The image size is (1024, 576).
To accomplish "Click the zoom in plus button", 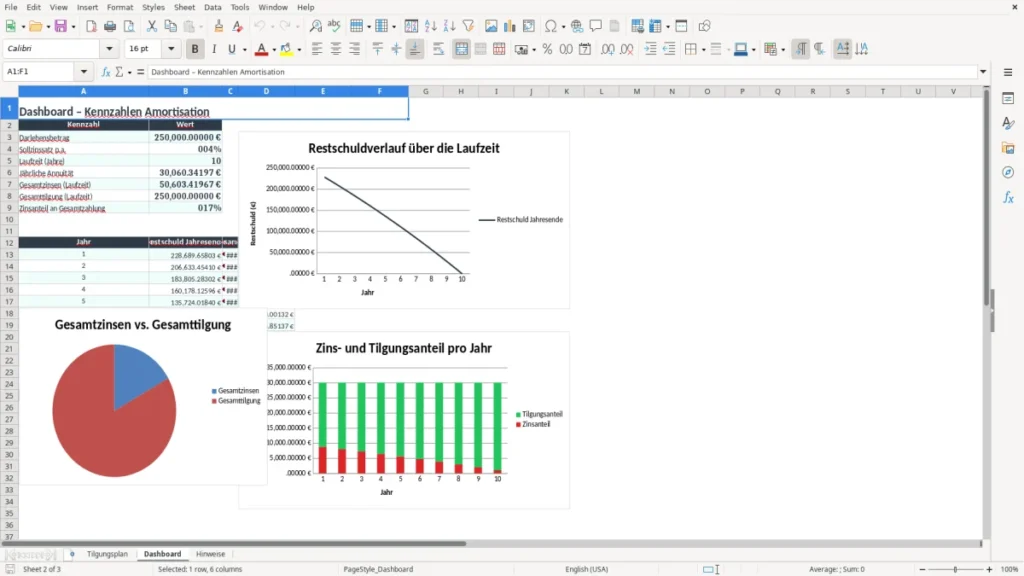I will 989,569.
